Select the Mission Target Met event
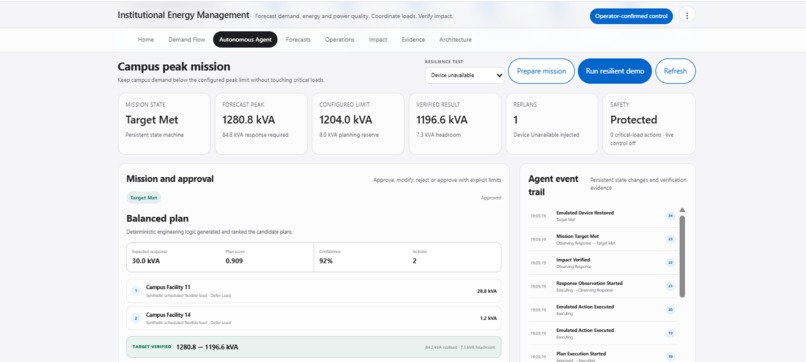806x362 pixels. [602, 239]
